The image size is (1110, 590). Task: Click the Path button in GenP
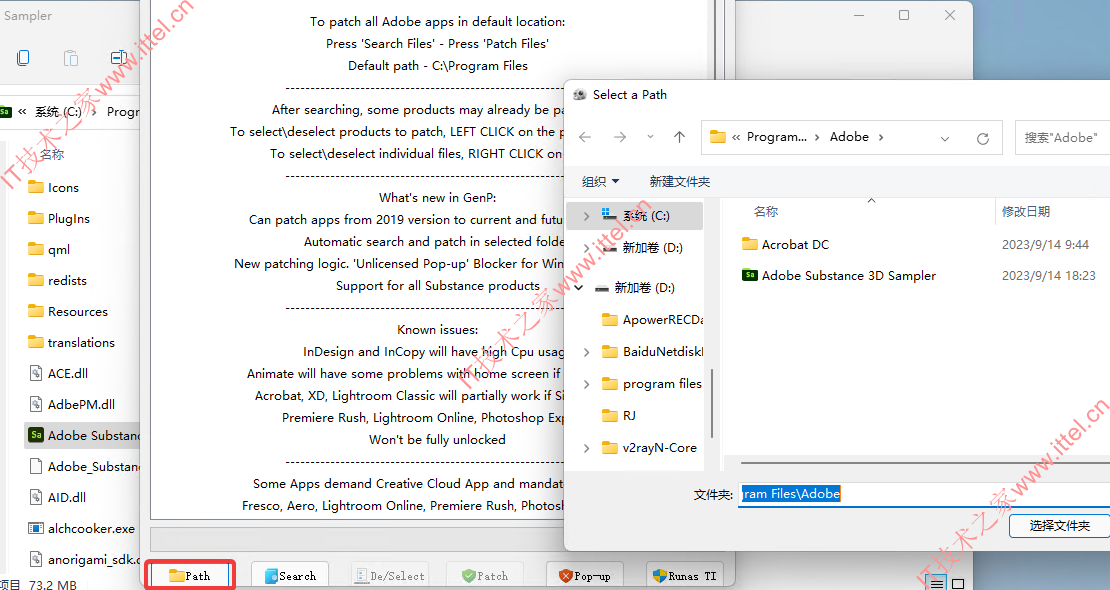[190, 576]
